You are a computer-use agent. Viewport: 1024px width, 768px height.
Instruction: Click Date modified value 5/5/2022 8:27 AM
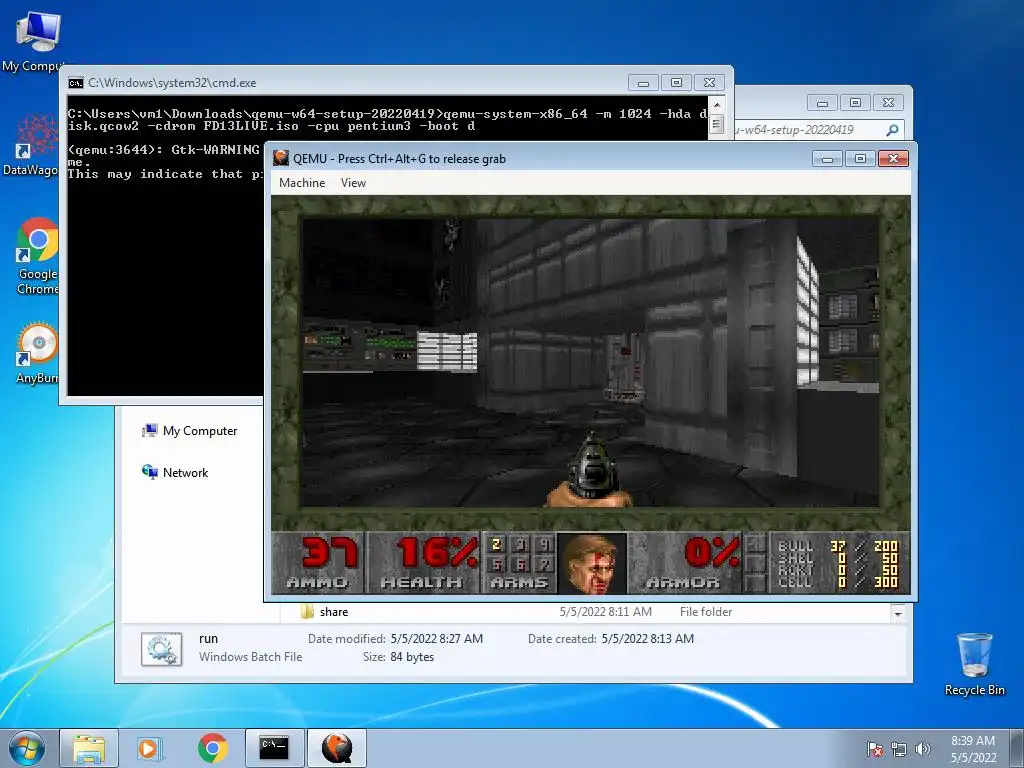click(437, 639)
